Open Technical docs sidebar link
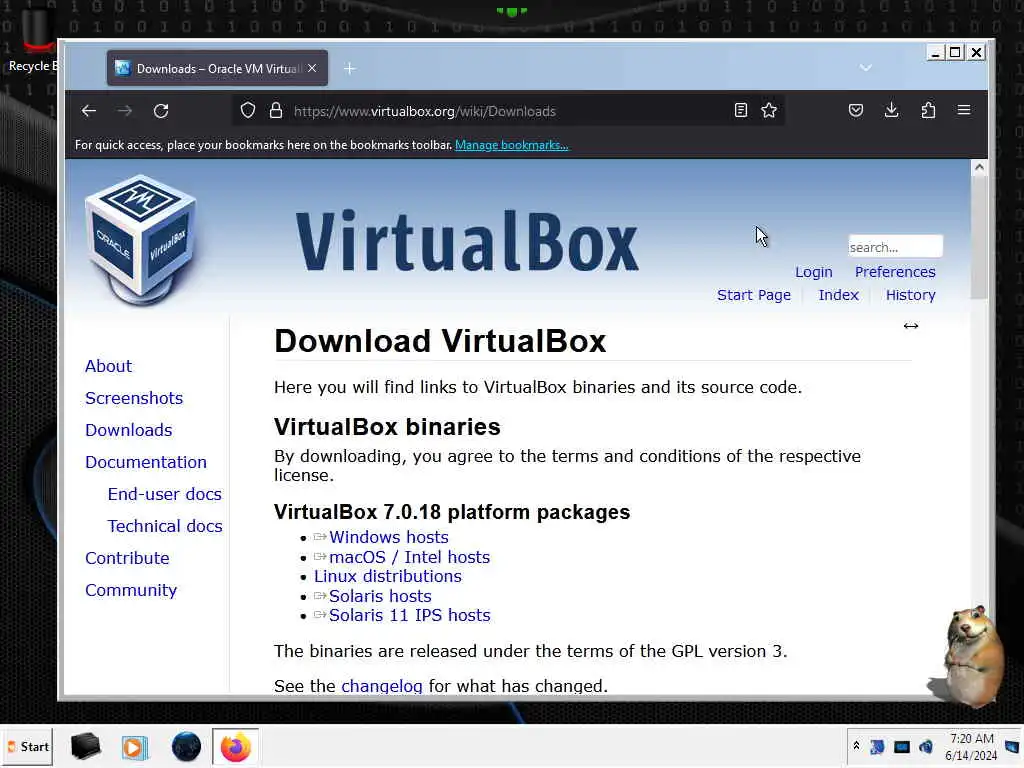The image size is (1024, 768). pyautogui.click(x=165, y=526)
